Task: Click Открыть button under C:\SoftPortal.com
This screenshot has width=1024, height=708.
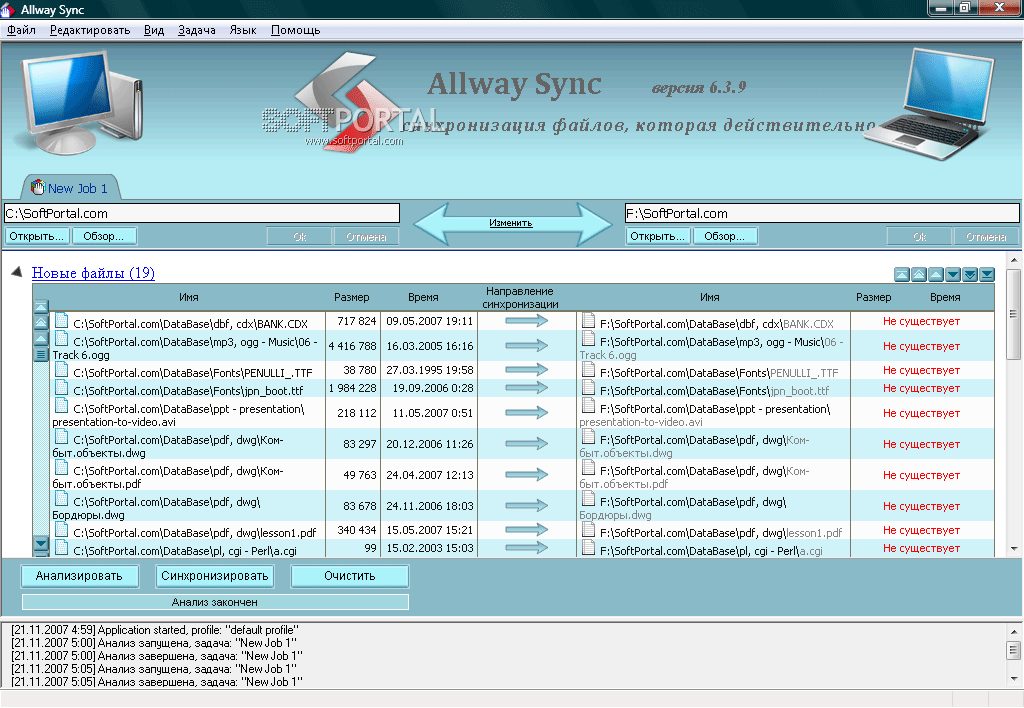Action: [37, 236]
